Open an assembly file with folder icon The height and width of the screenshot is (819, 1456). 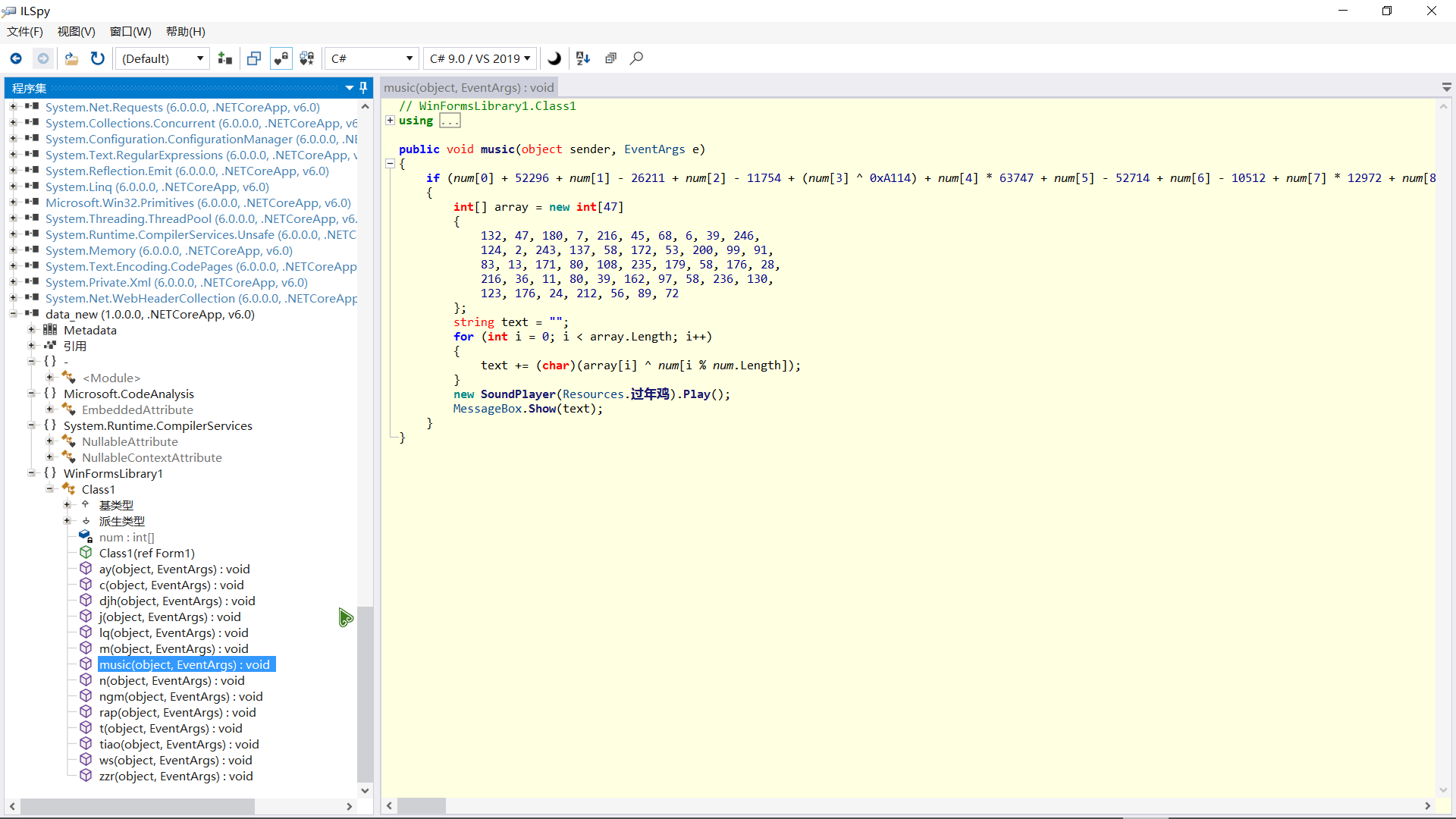[71, 58]
